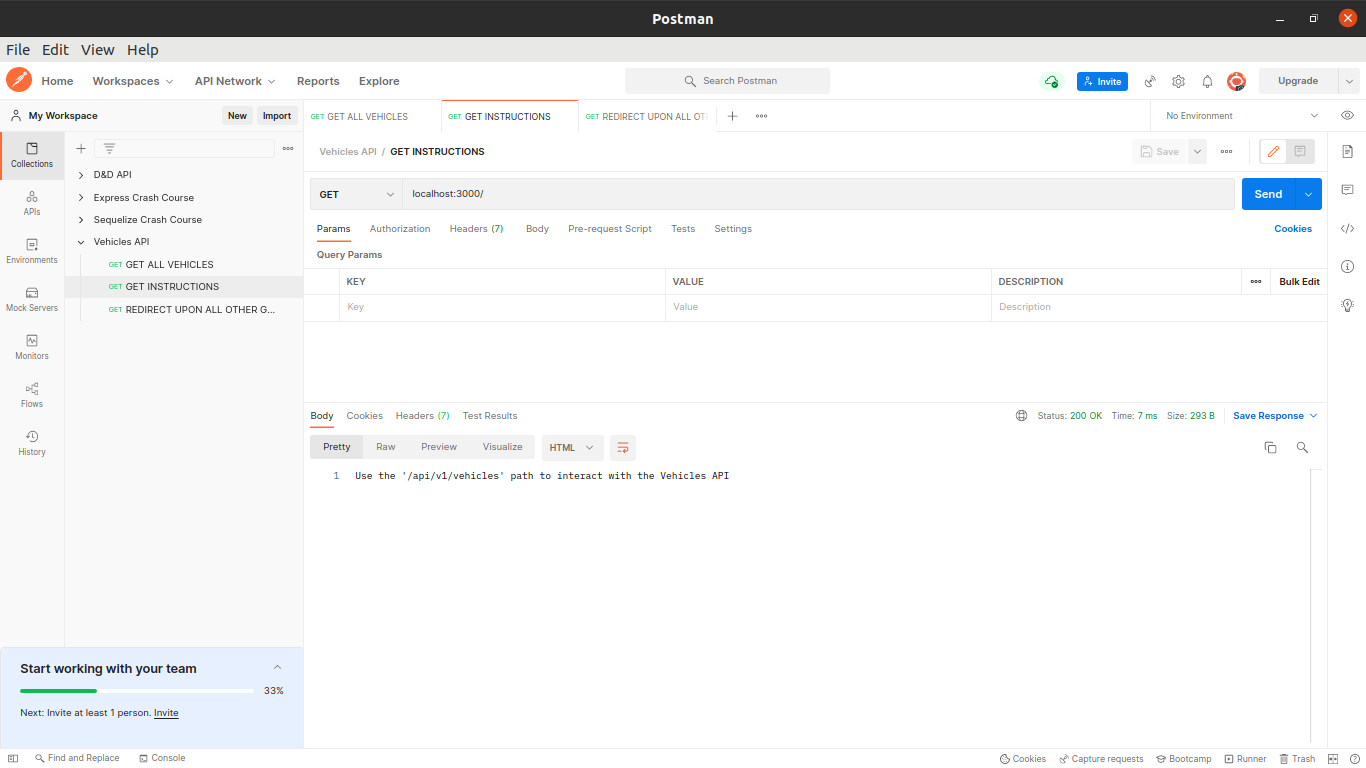Open the Reports menu item
Screen dimensions: 1366x768
[x=318, y=81]
